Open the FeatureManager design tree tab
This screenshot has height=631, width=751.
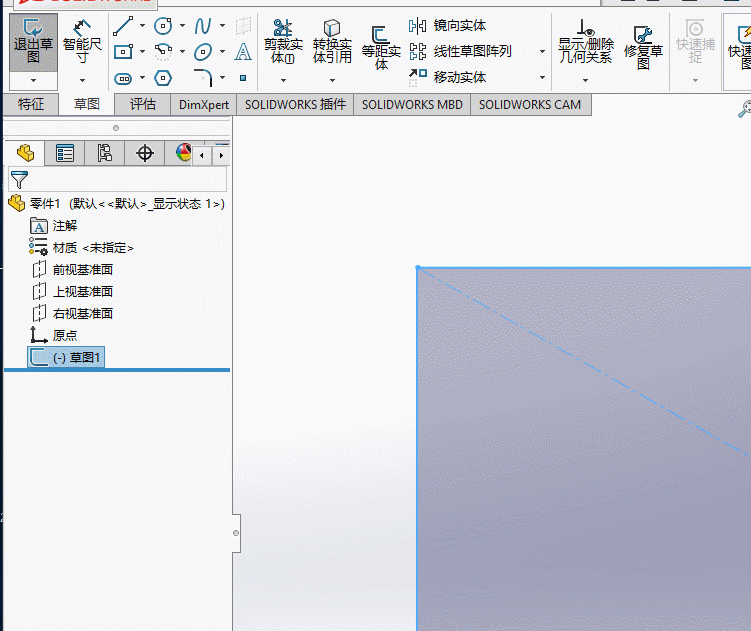(x=25, y=153)
